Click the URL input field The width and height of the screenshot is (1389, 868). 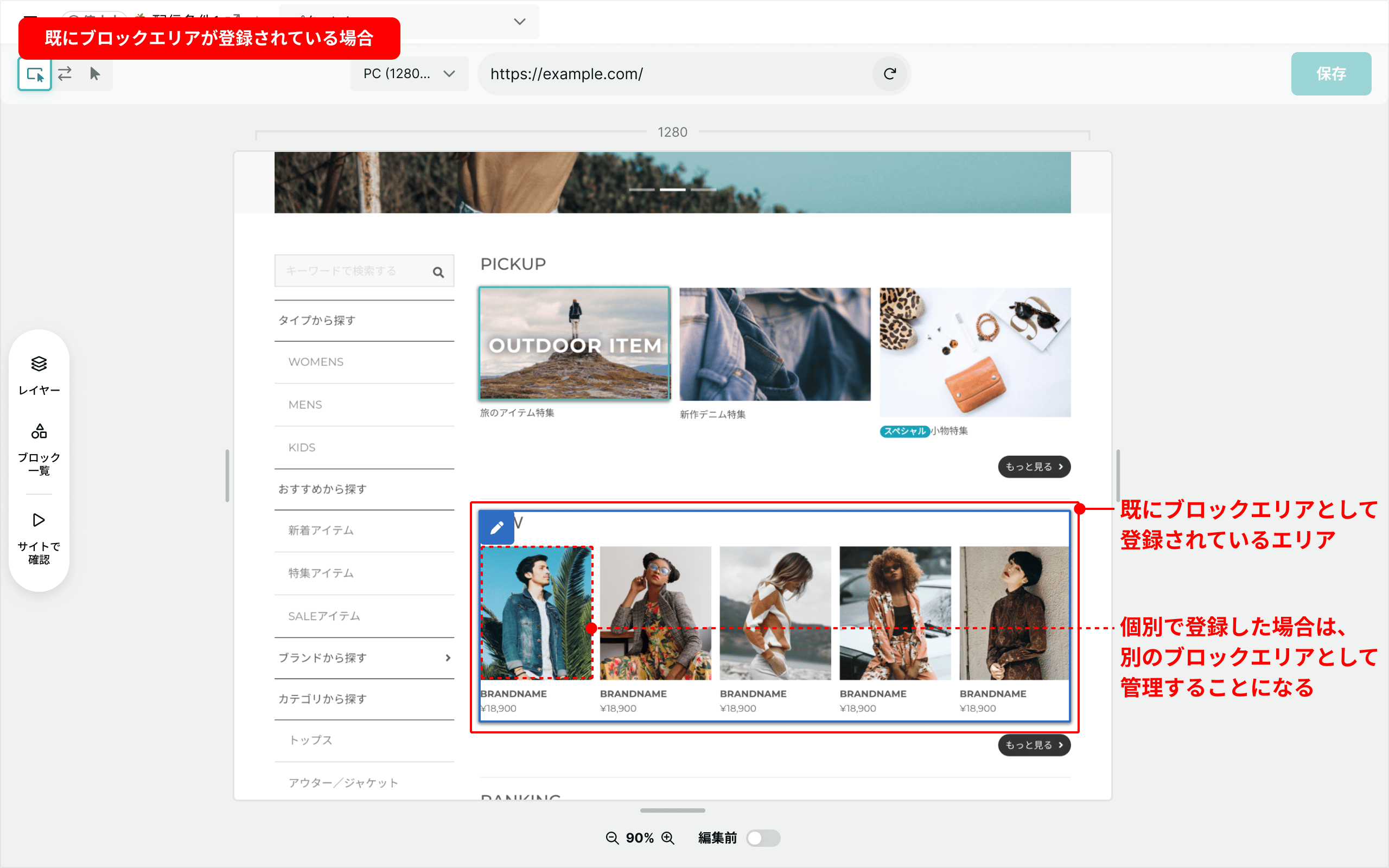(694, 73)
